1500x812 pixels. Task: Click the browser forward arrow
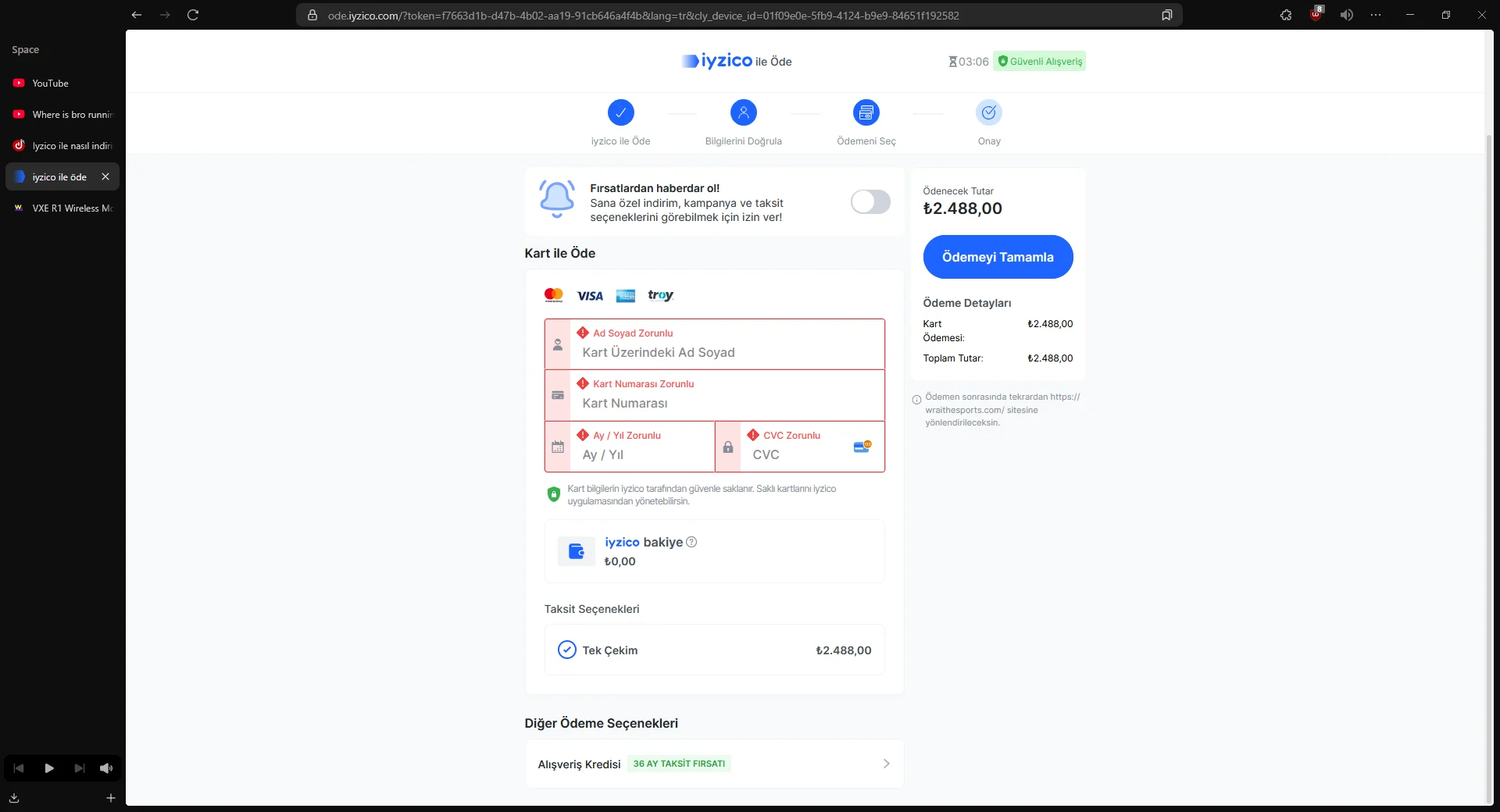(x=165, y=15)
